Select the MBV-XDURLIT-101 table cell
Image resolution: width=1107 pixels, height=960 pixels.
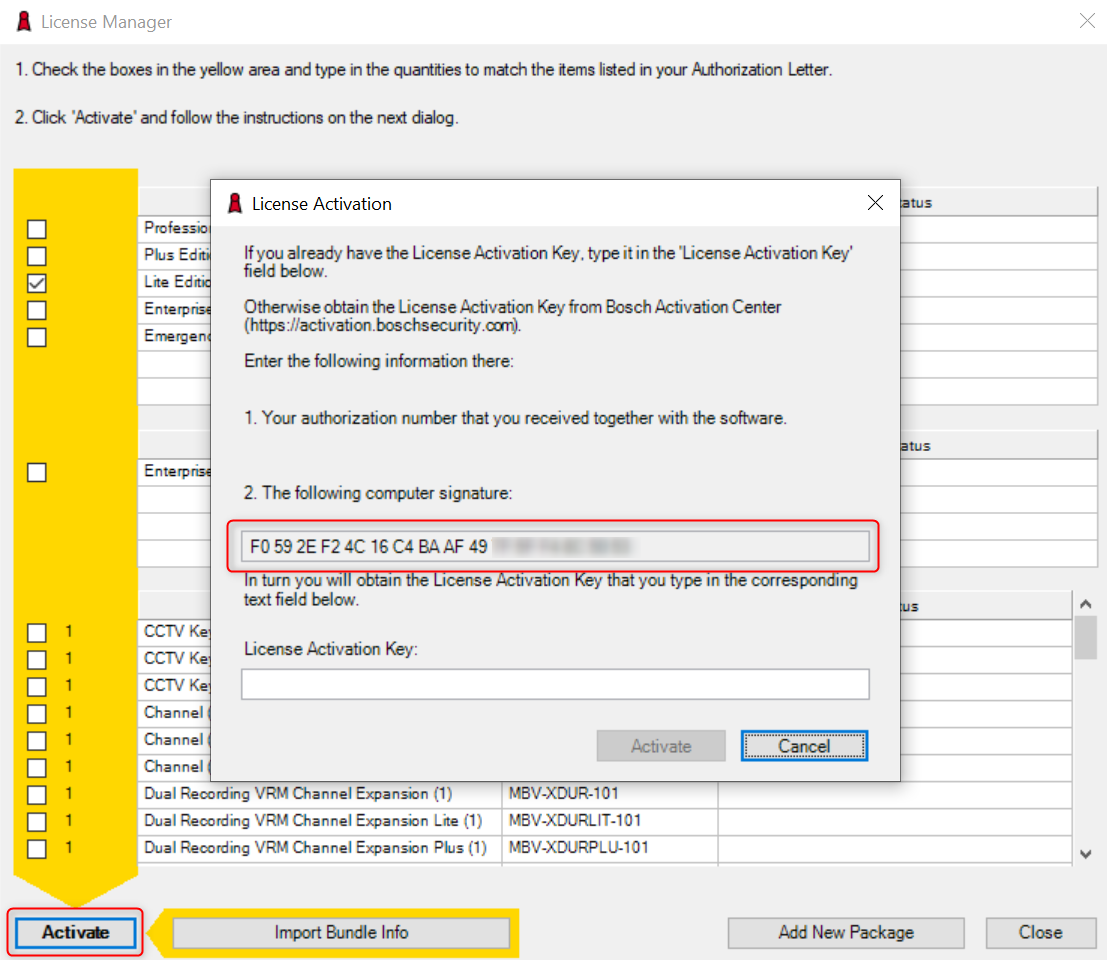(609, 821)
